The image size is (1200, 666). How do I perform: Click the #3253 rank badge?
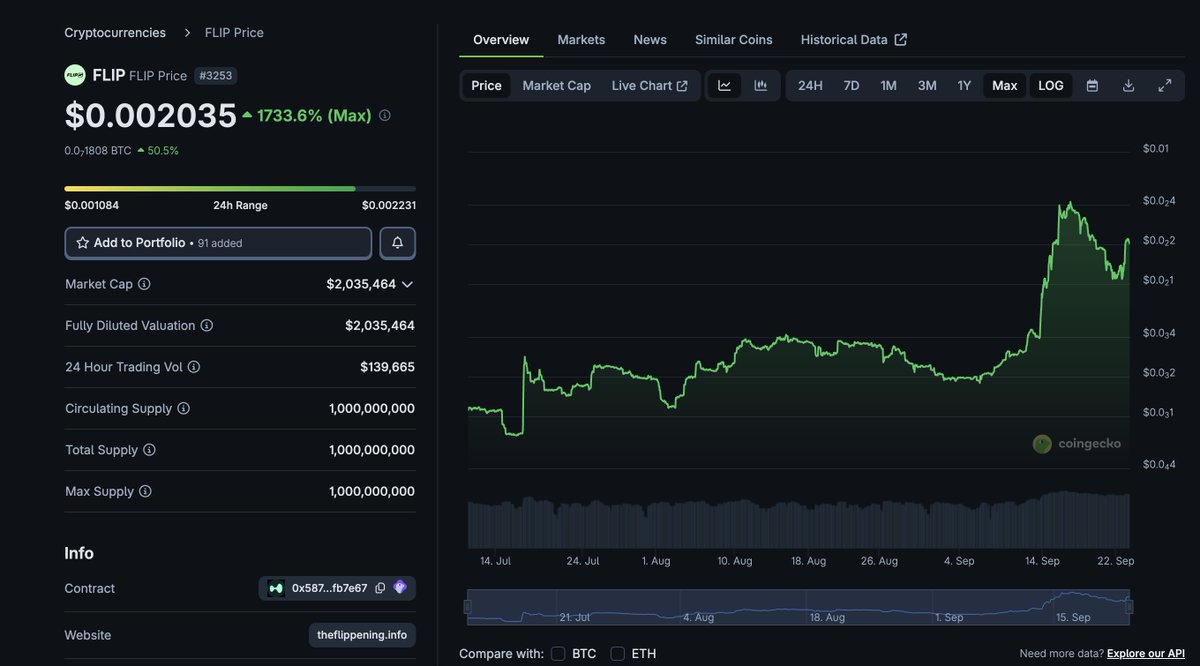click(216, 75)
